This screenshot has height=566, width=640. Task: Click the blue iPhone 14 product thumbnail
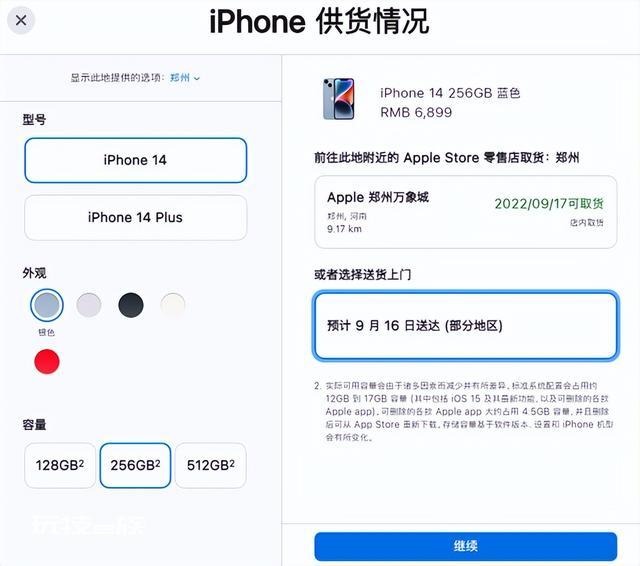tap(338, 99)
